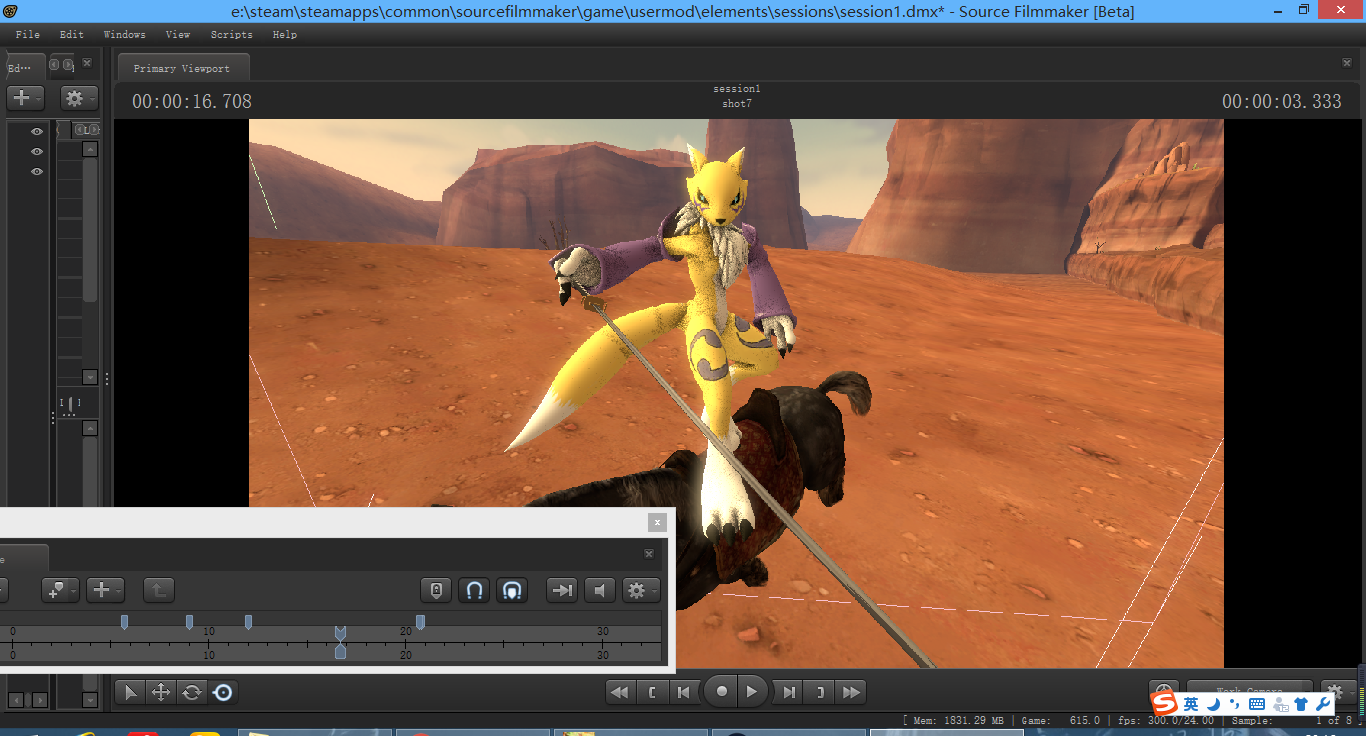The width and height of the screenshot is (1366, 736).
Task: Rewind using the double-left-arrow button
Action: 620,691
